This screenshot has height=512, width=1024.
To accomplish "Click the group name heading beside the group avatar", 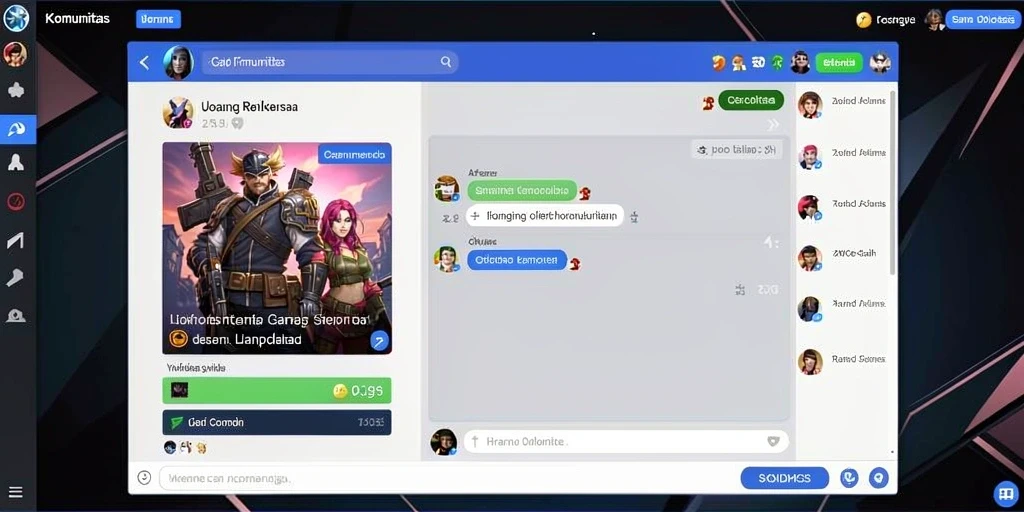I will [249, 106].
